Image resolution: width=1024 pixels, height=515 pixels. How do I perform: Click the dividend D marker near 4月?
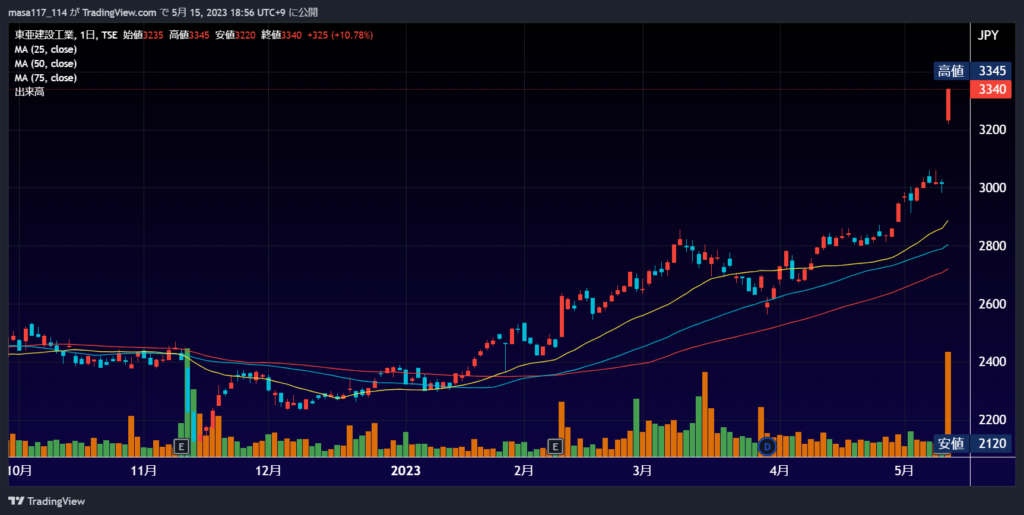(x=767, y=446)
